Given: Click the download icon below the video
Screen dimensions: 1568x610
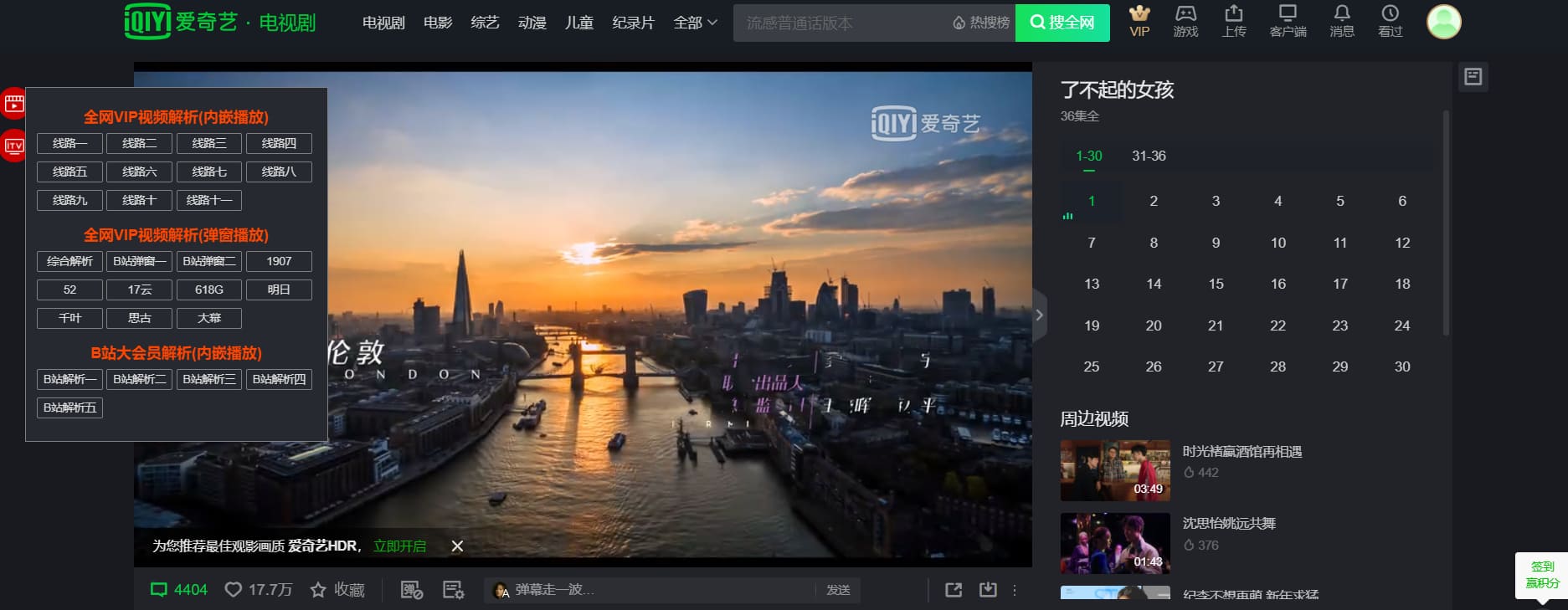Looking at the screenshot, I should [x=988, y=590].
